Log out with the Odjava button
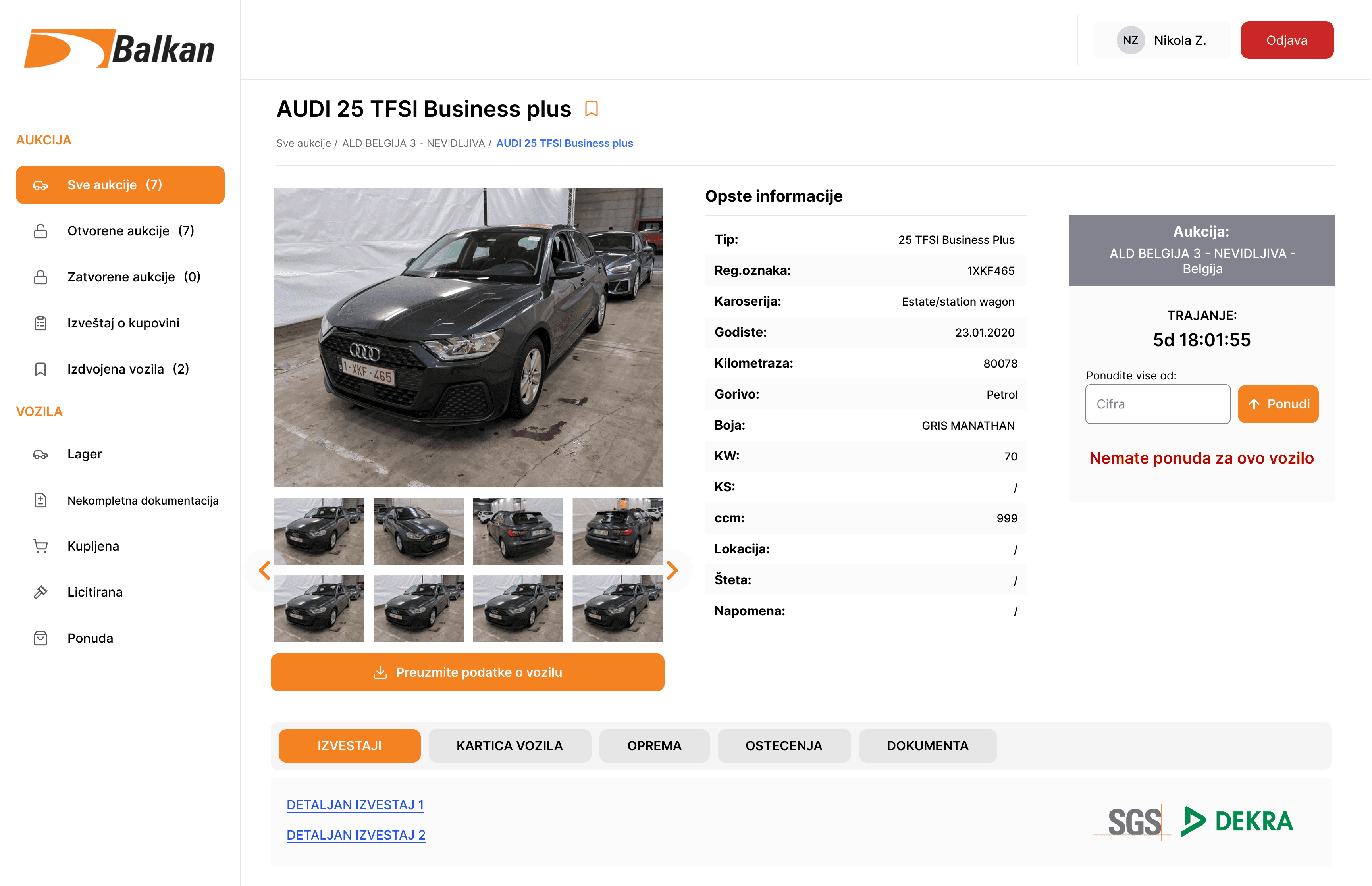 (x=1287, y=40)
